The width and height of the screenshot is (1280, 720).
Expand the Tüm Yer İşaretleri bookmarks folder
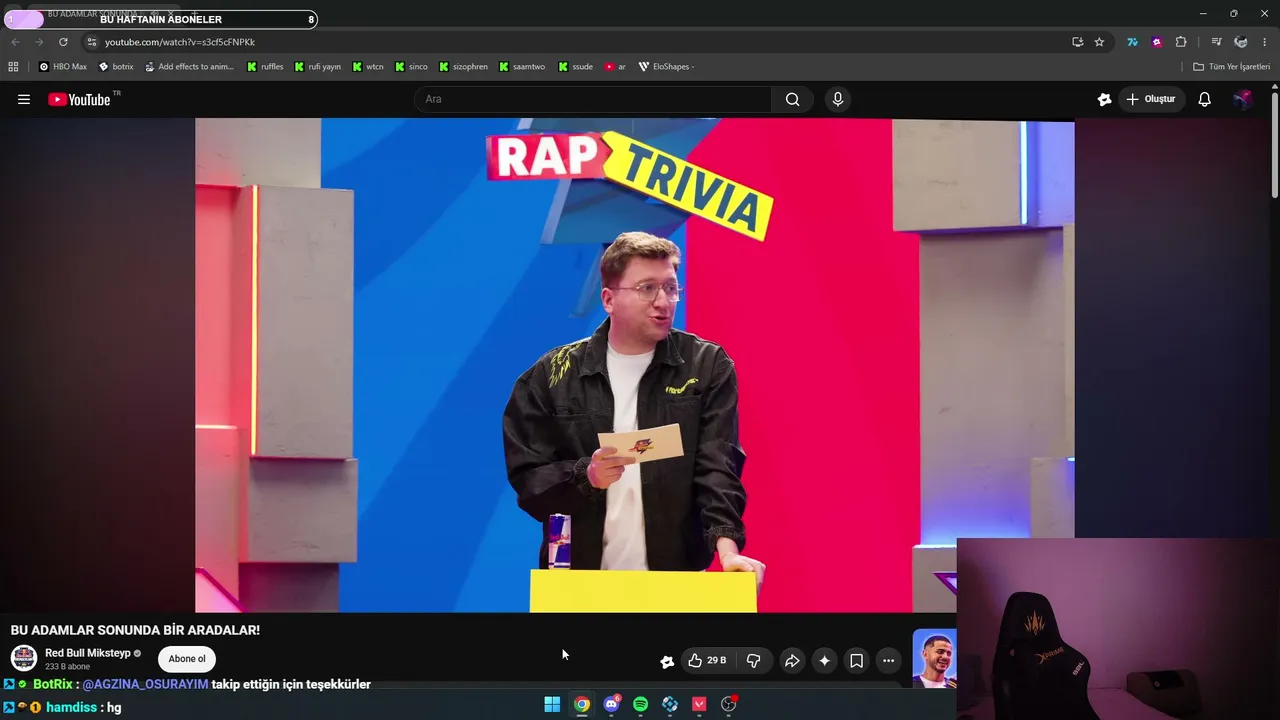(1231, 67)
